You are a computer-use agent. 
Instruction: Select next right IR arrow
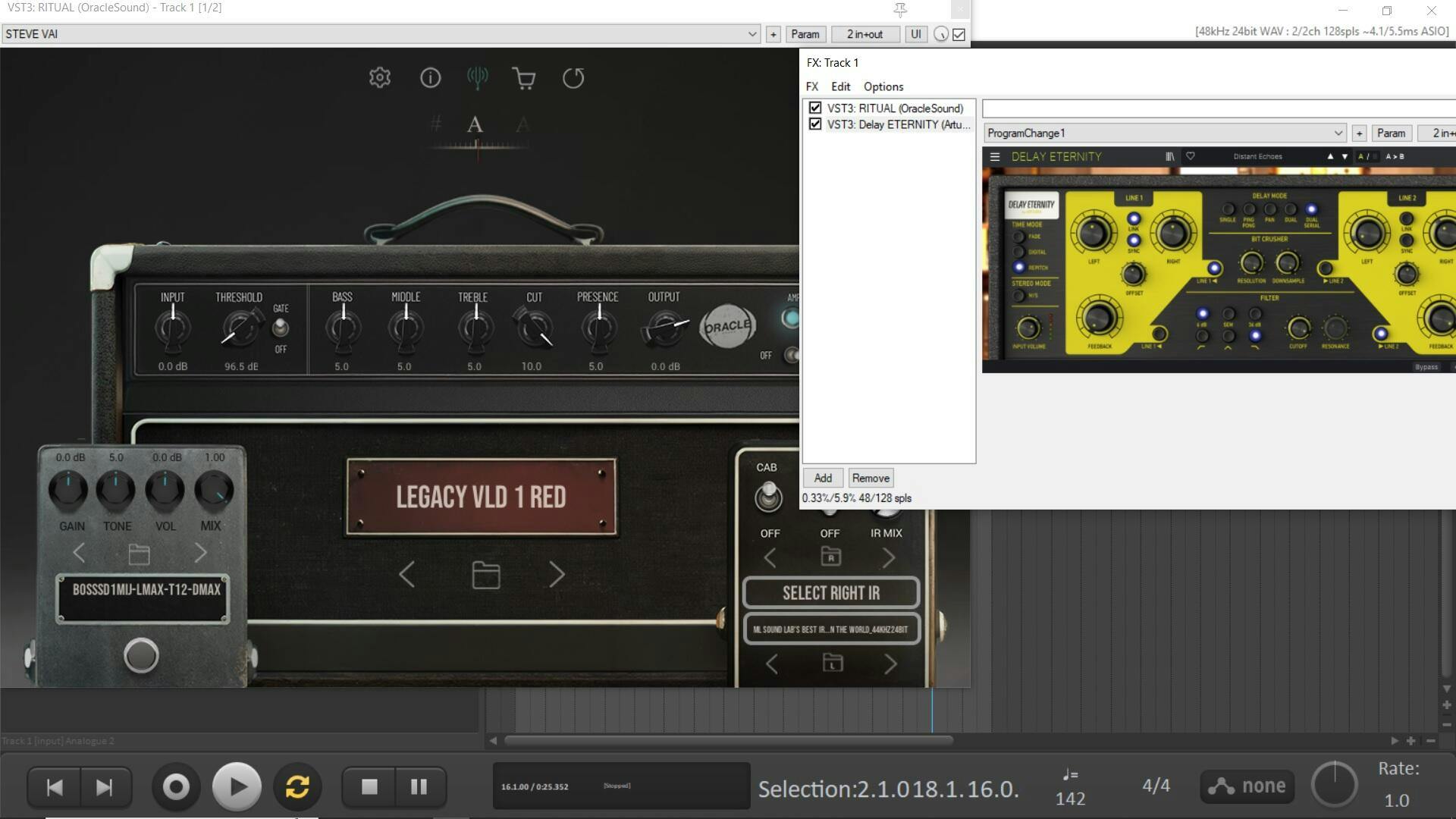pyautogui.click(x=889, y=558)
